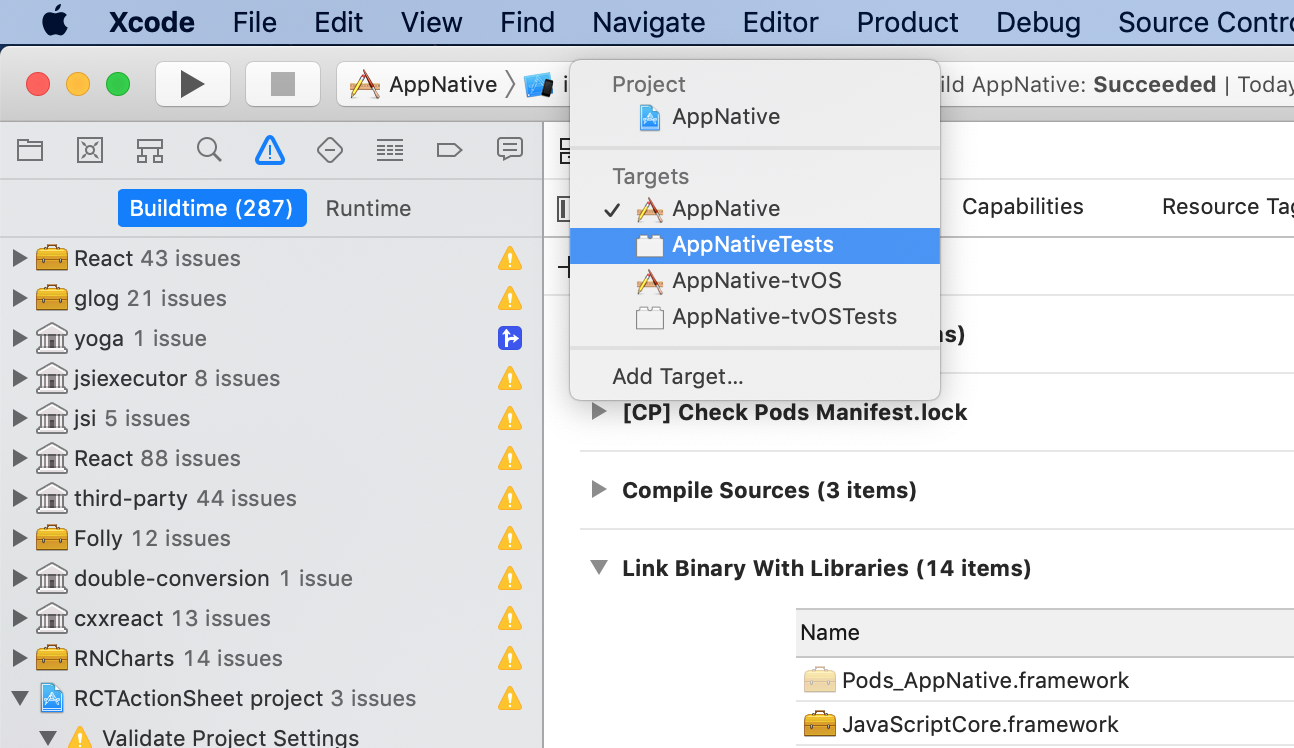Choose Add Target… option
Screen dimensions: 1294x748
(755, 377)
